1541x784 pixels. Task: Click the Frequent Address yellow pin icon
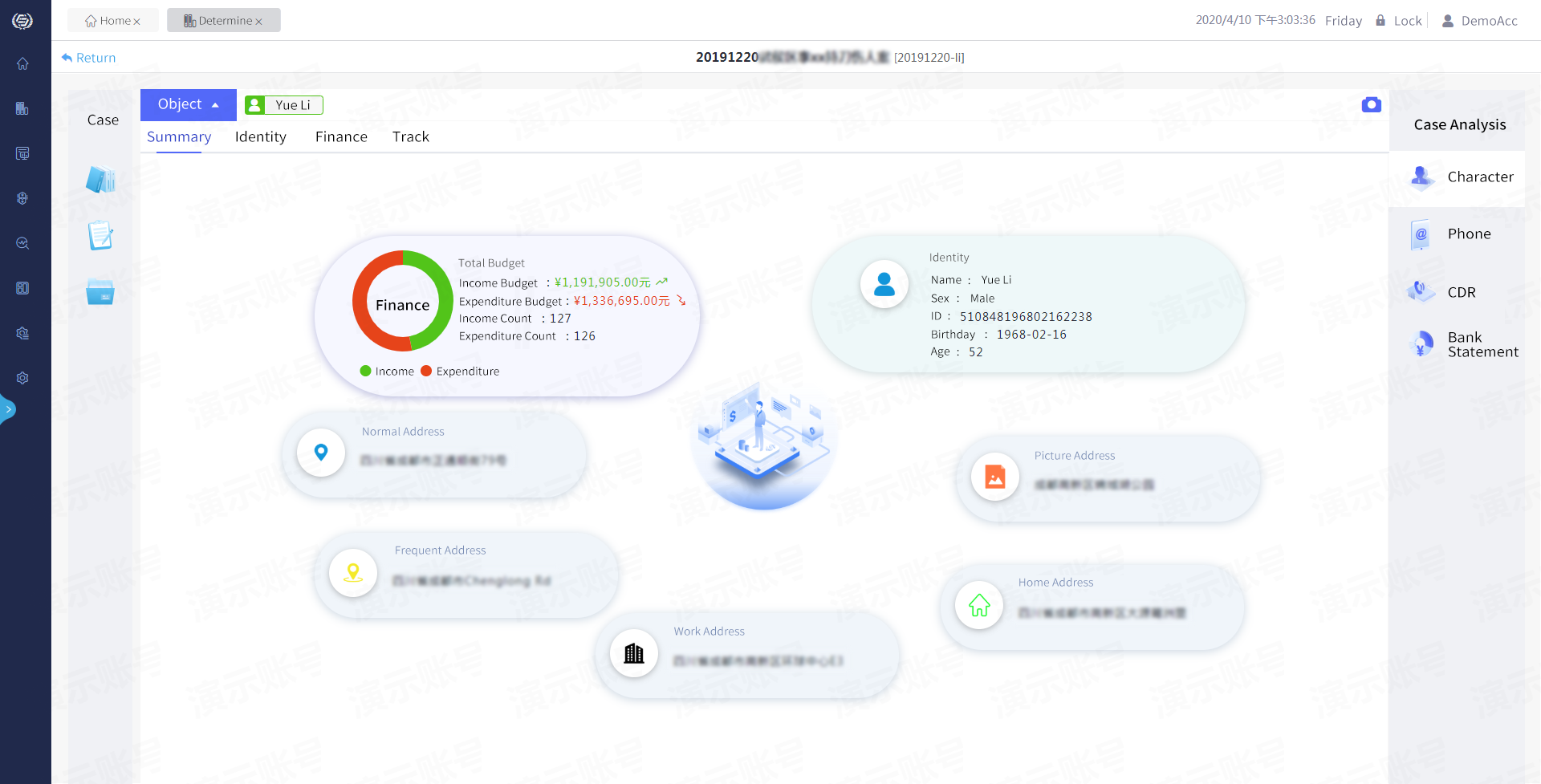(x=353, y=573)
